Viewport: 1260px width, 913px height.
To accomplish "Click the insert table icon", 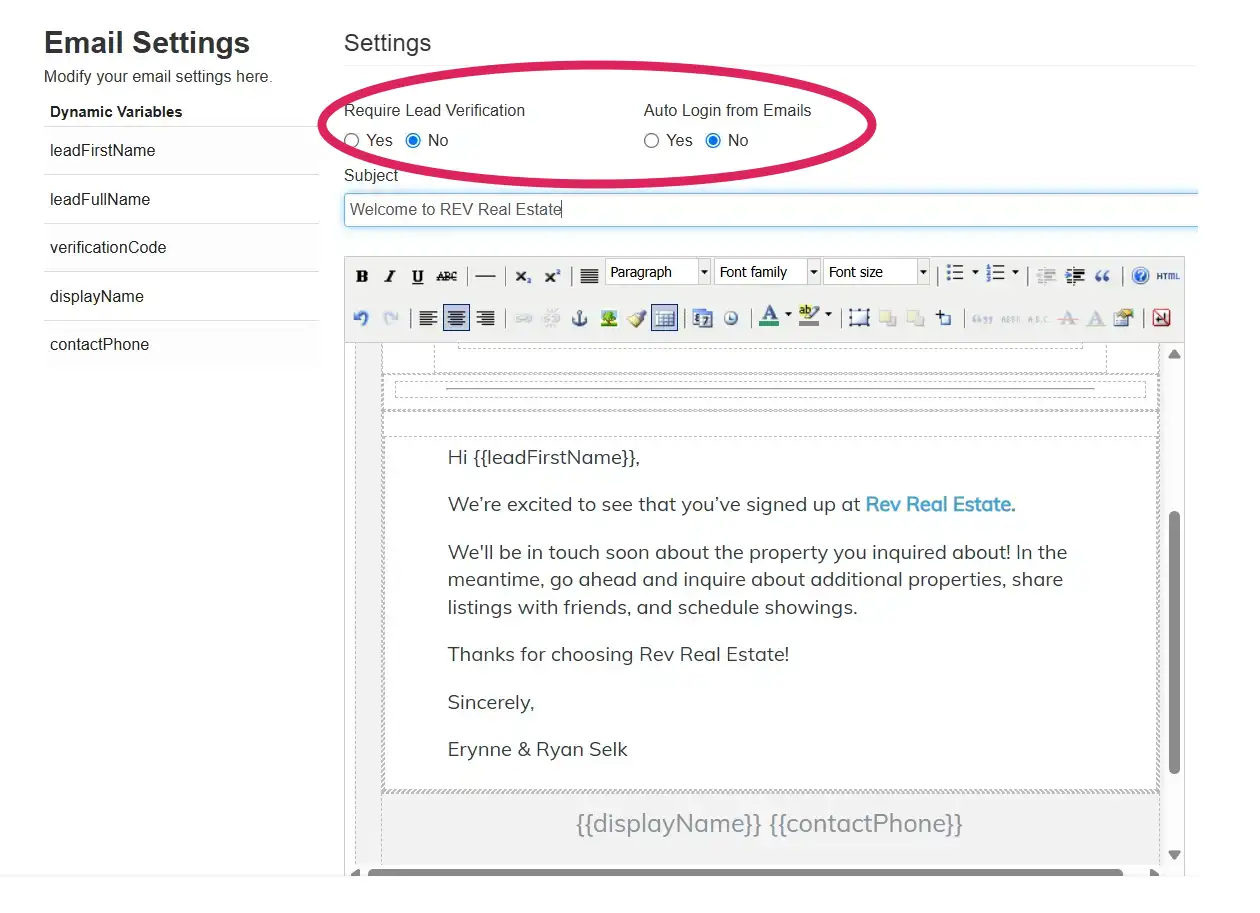I will point(664,318).
